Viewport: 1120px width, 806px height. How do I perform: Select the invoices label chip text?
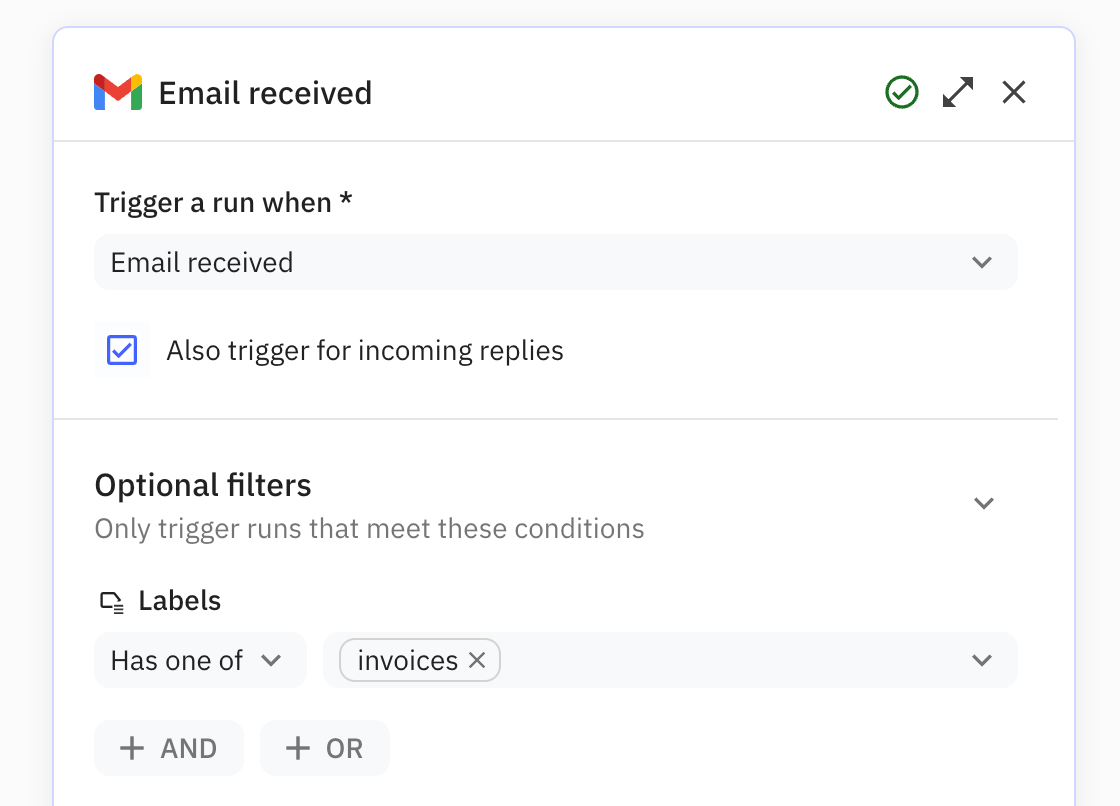point(407,661)
